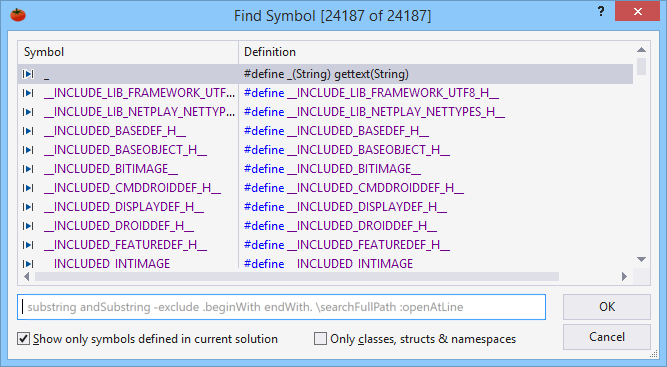The image size is (667, 367).
Task: Click the Cancel button
Action: 607,337
